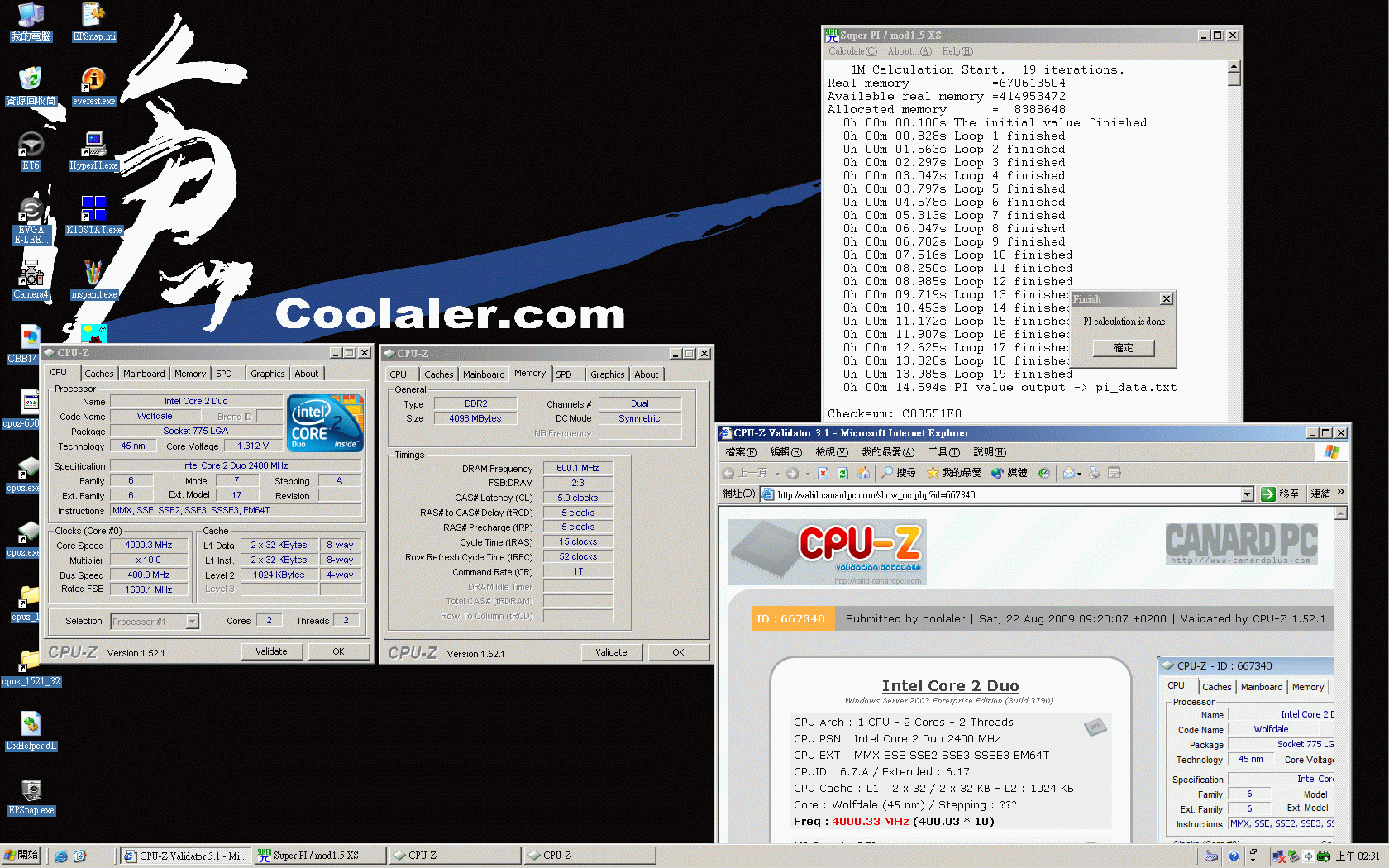Click the DRAM Frequency value 600.1 MHz
Viewport: 1389px width, 868px height.
578,468
